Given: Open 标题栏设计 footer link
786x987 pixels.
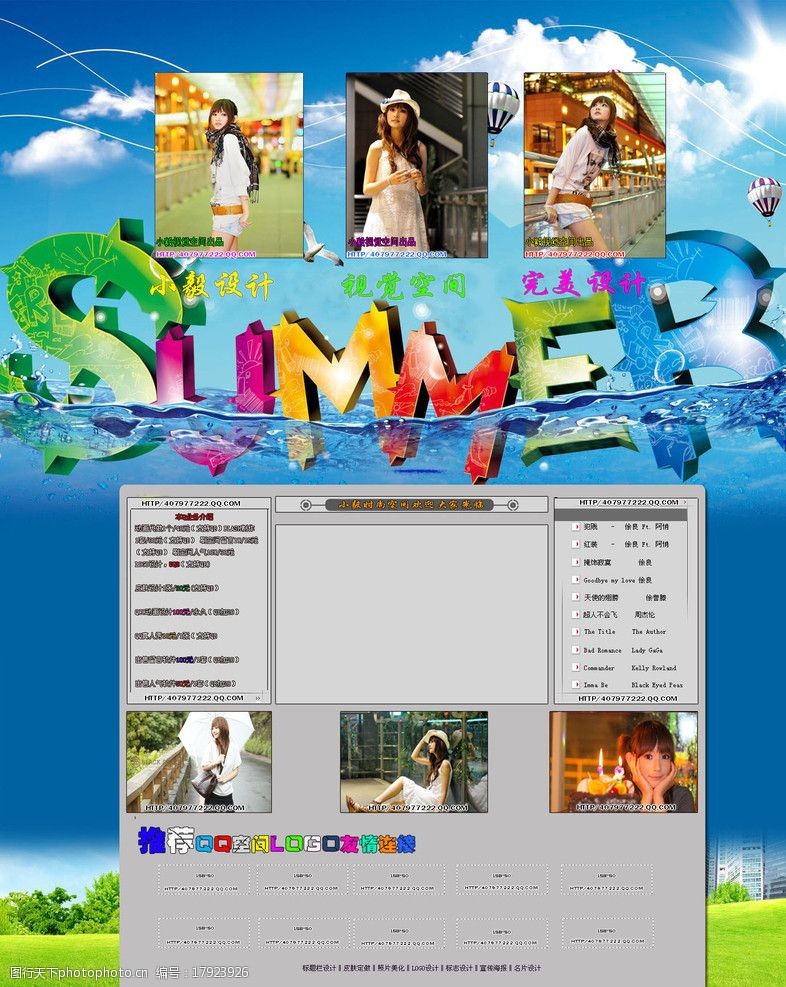Looking at the screenshot, I should 320,968.
